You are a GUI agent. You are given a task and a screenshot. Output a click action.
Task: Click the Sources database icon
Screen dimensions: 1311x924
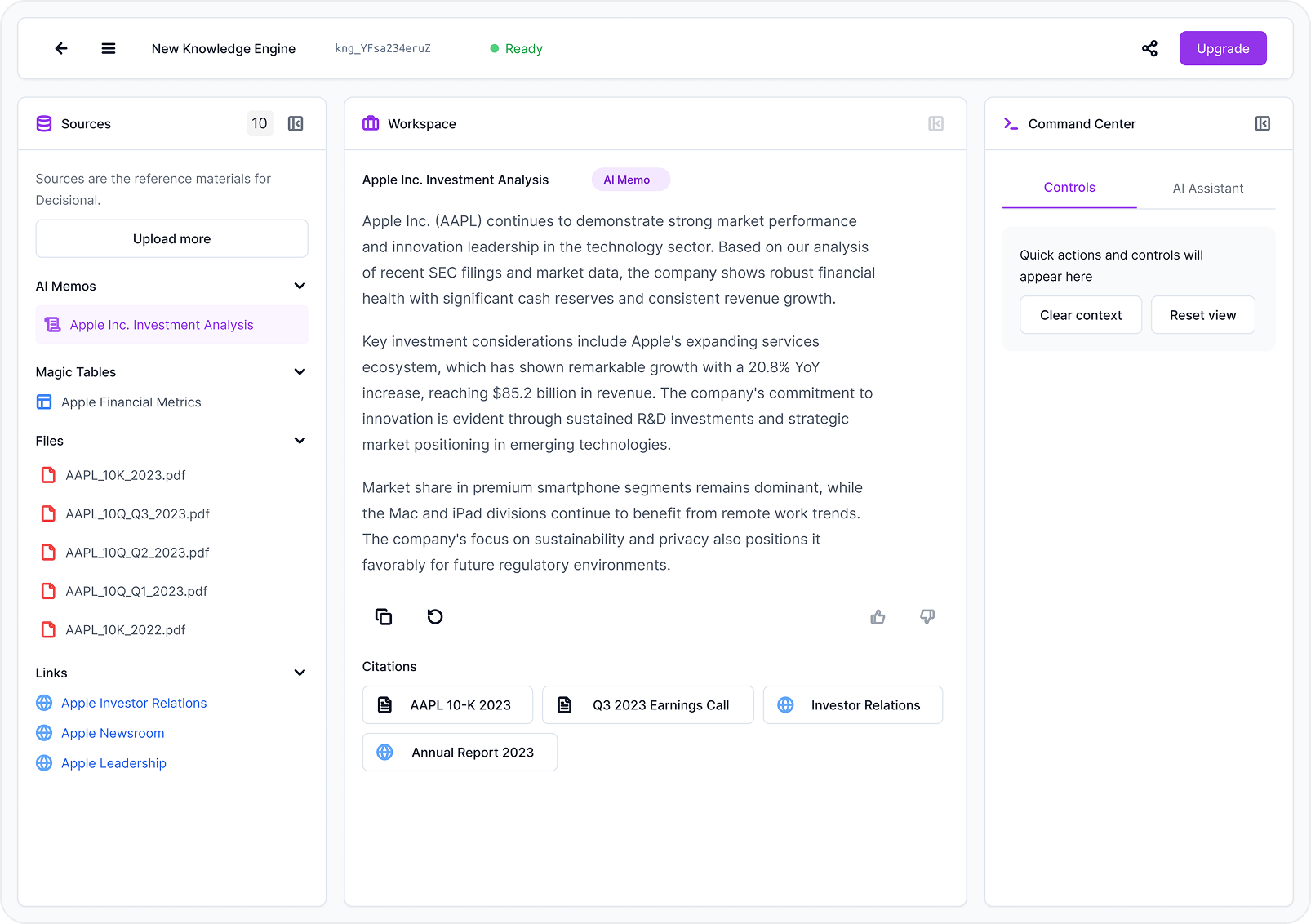44,124
